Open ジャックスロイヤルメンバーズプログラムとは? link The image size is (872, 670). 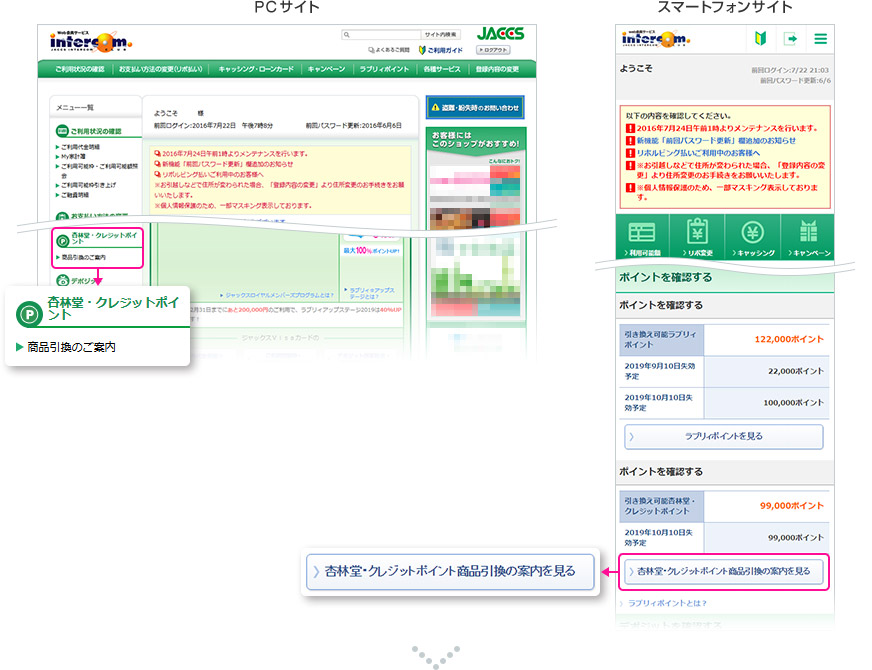(280, 295)
